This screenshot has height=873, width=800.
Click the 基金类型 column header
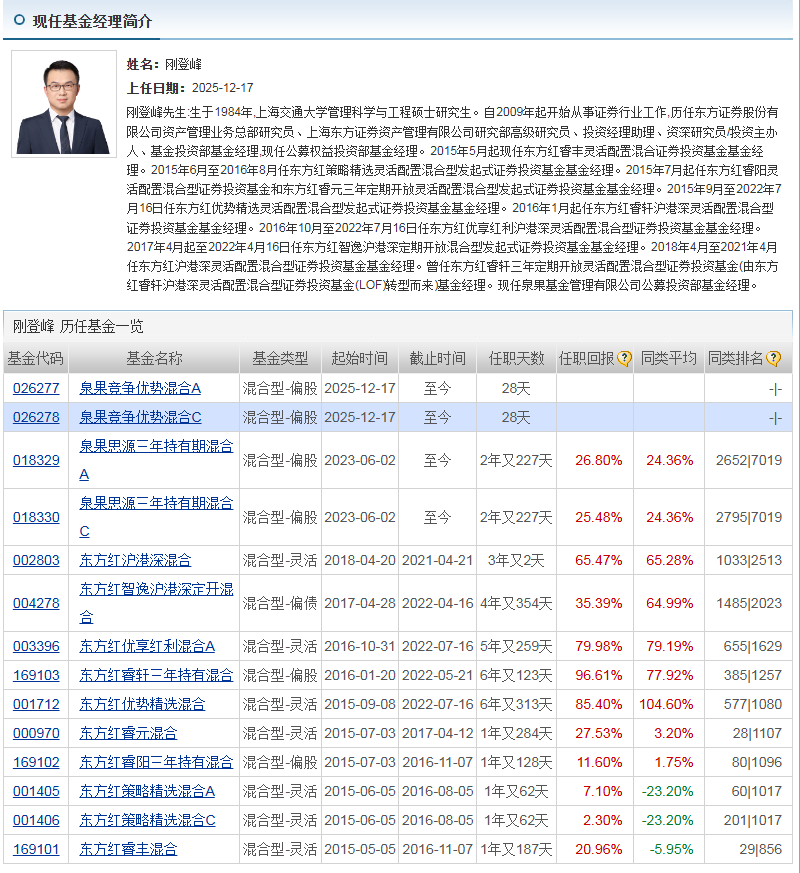(x=280, y=359)
